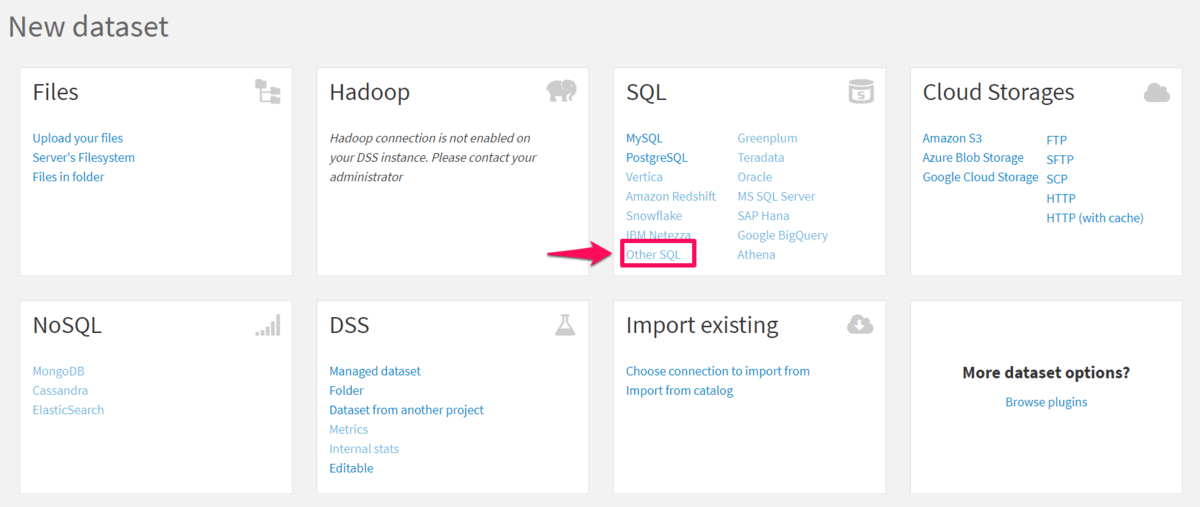The height and width of the screenshot is (507, 1200).
Task: Pick Google BigQuery from SQL list
Action: [x=783, y=235]
